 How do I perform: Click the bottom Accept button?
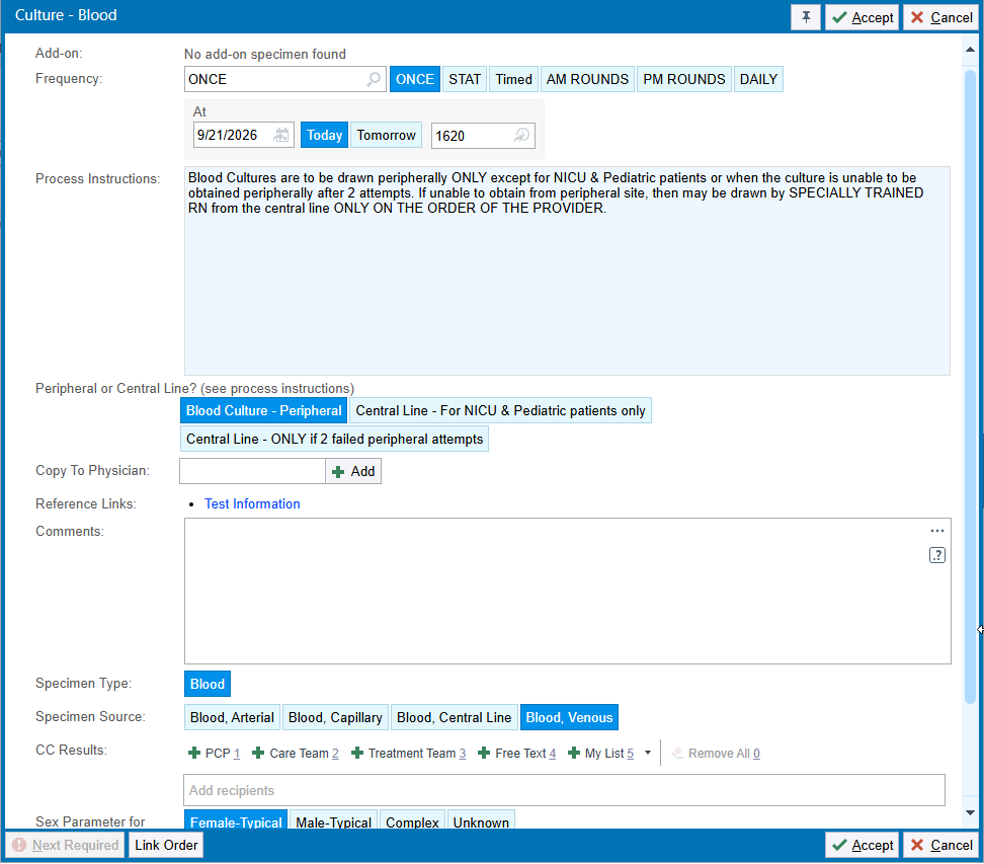tap(862, 846)
